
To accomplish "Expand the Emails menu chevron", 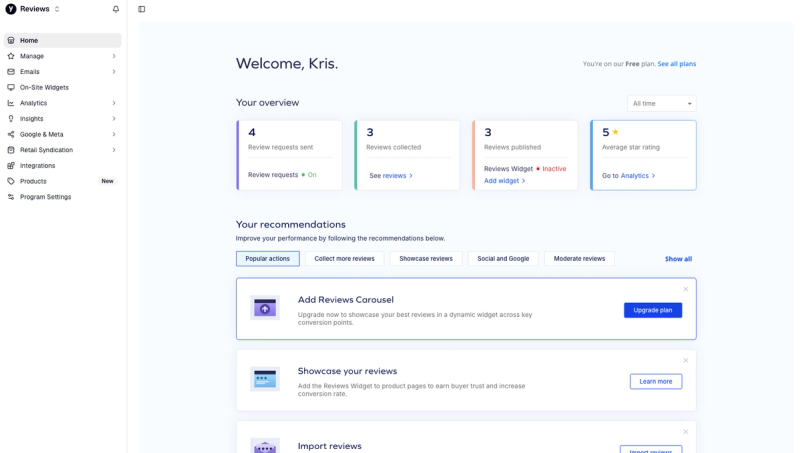I will point(114,72).
